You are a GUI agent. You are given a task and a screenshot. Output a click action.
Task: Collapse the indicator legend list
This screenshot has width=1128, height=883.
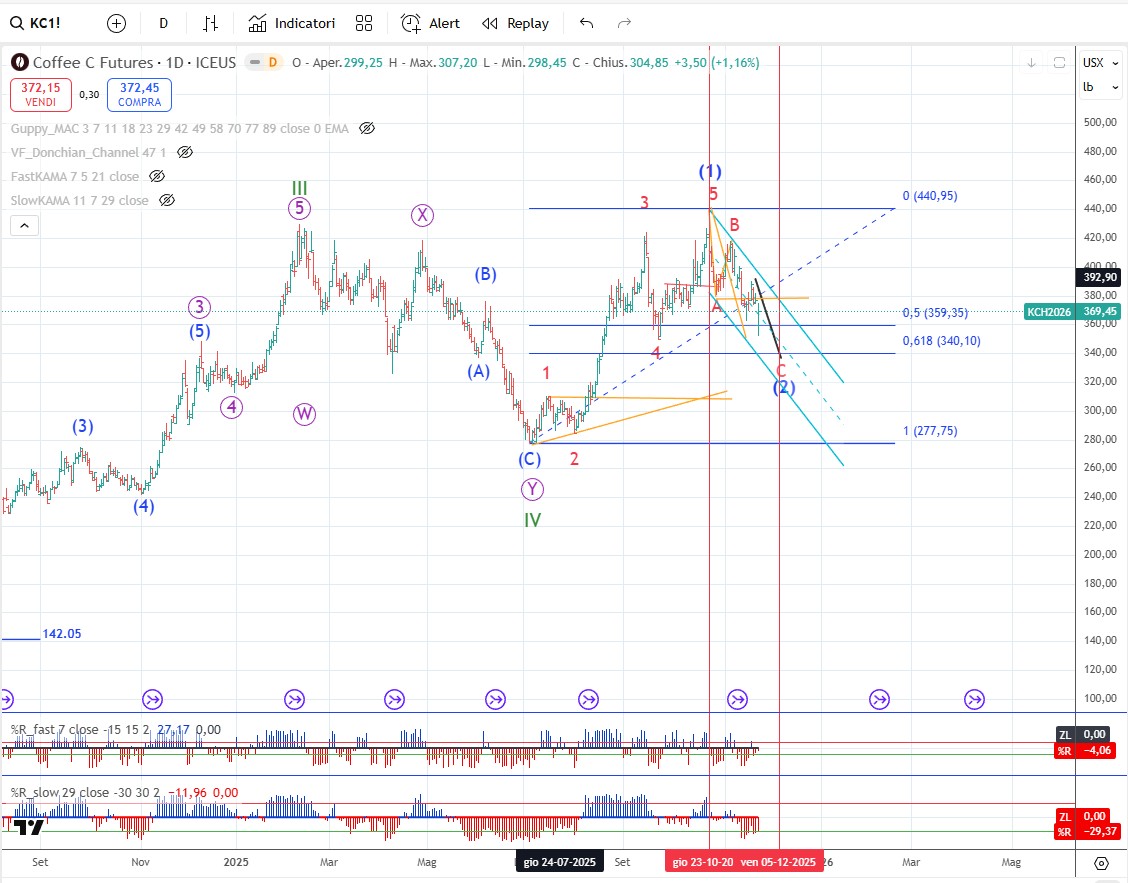pos(25,227)
